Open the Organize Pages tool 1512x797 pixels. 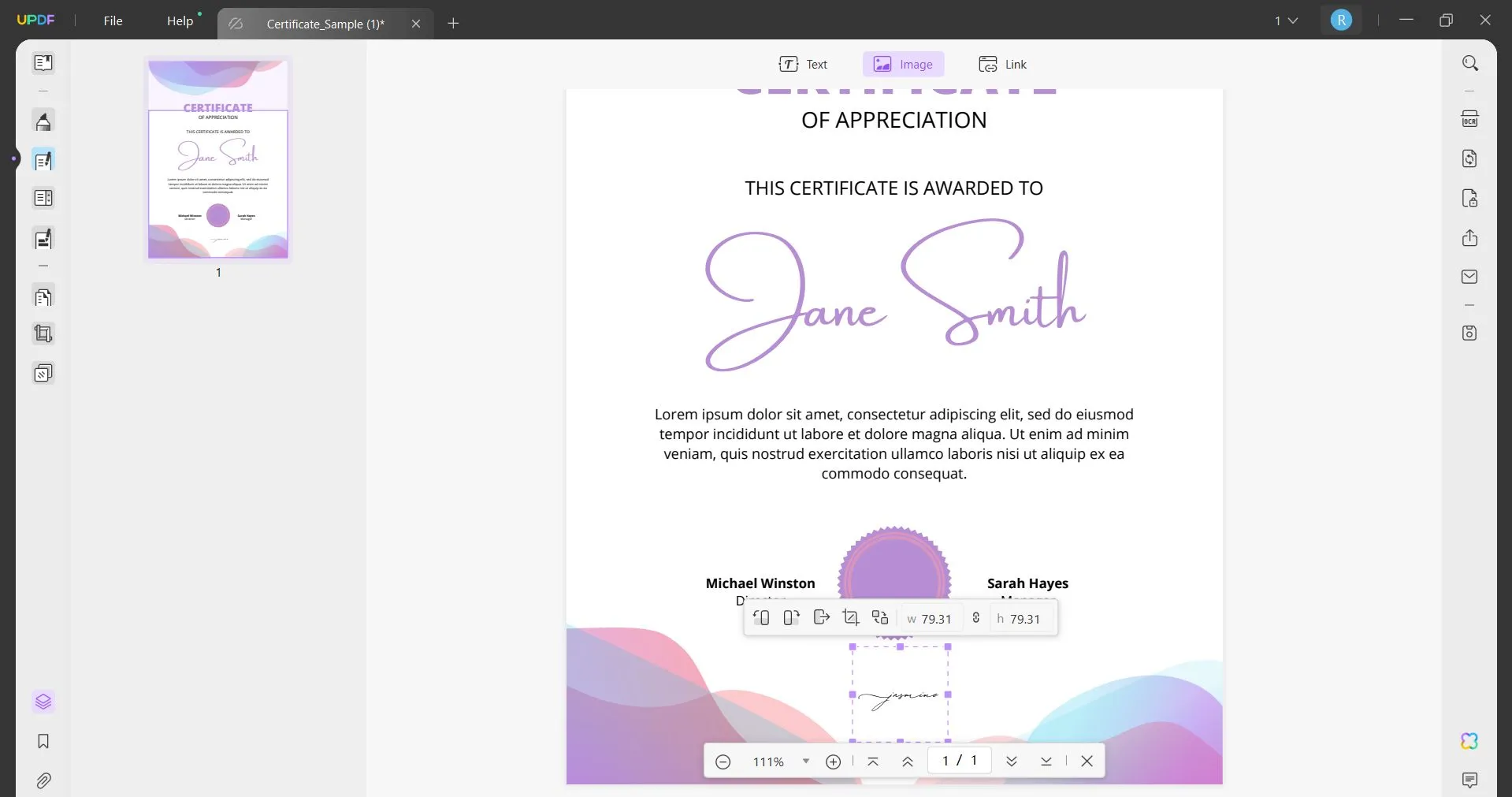click(43, 198)
